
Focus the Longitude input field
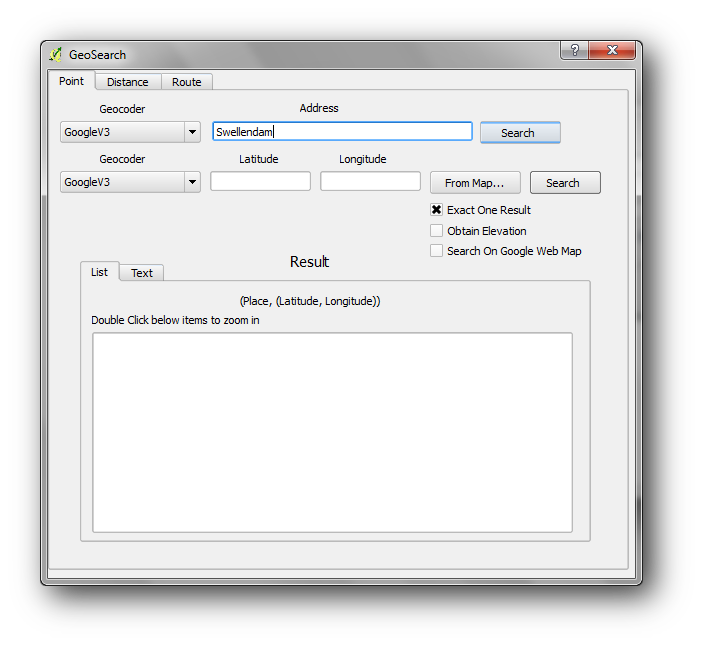[370, 181]
